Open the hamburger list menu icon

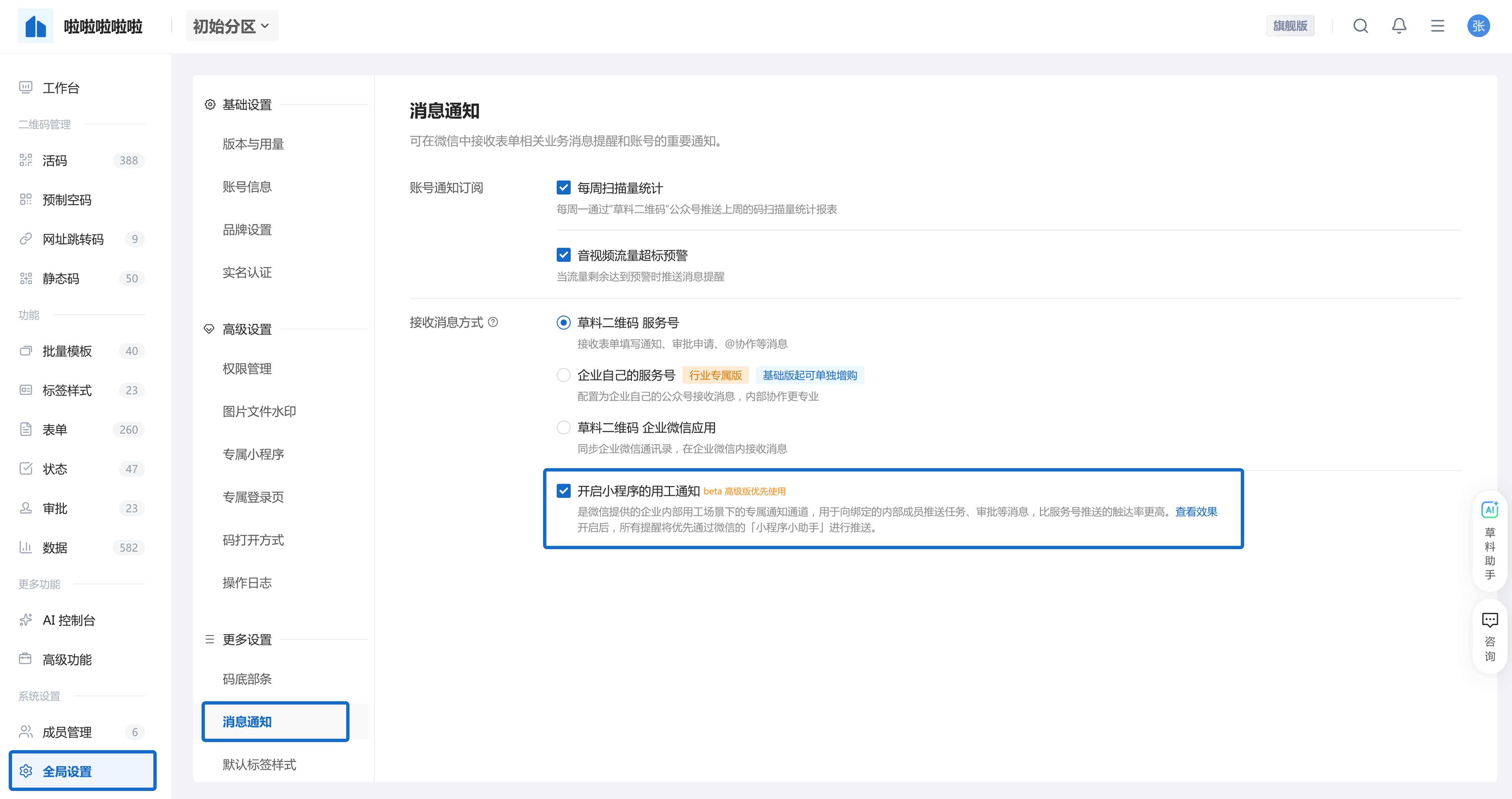pyautogui.click(x=1437, y=26)
